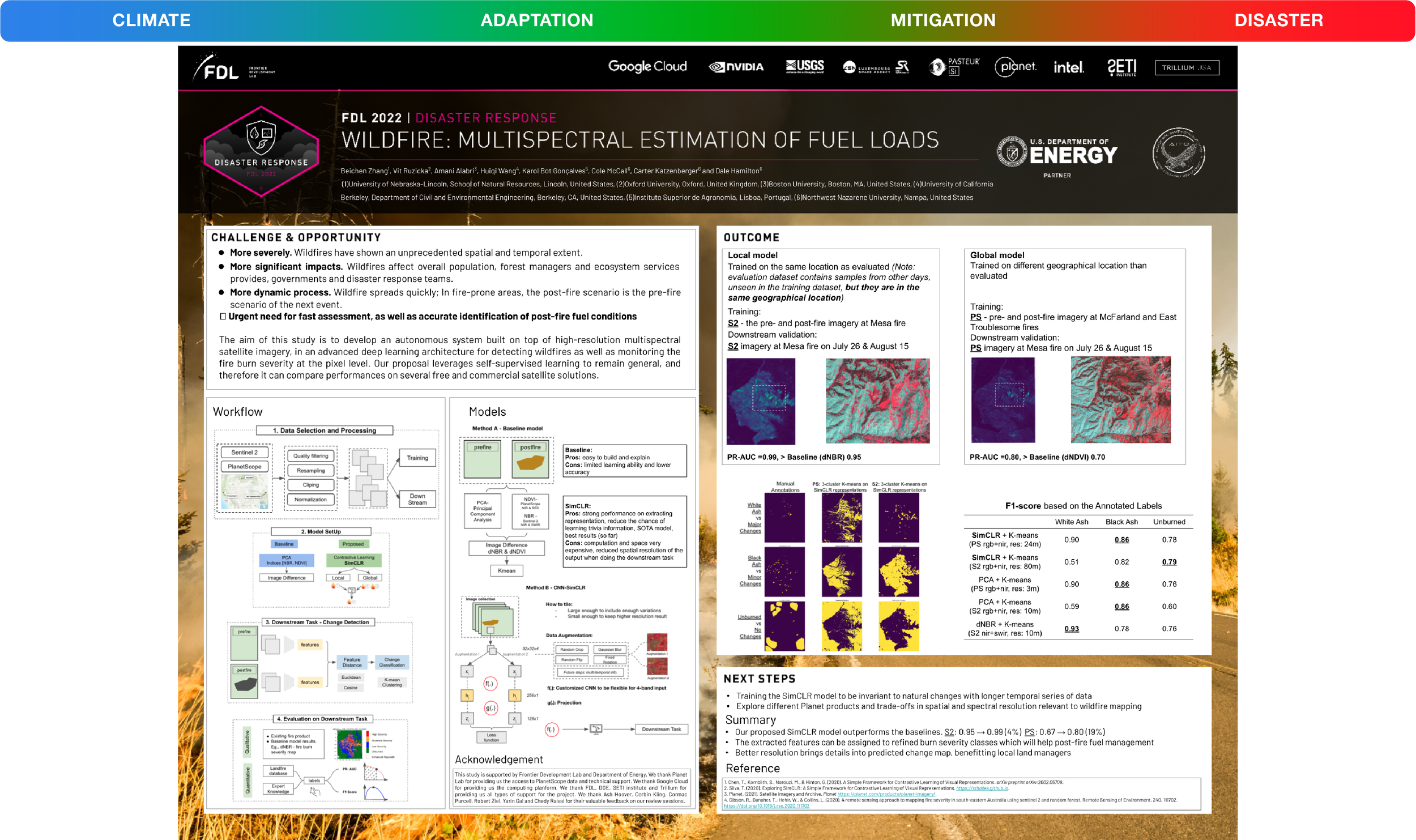Click the Change Classification box
The width and height of the screenshot is (1416, 840).
[x=391, y=662]
